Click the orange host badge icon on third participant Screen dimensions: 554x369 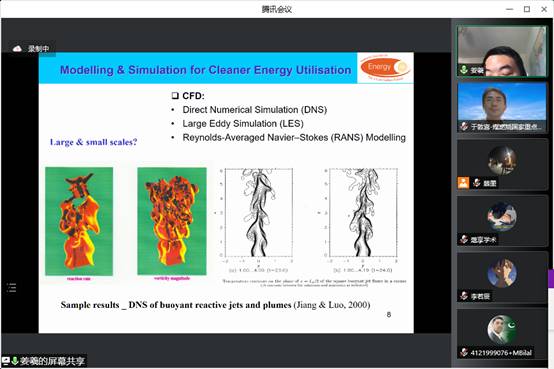click(463, 182)
